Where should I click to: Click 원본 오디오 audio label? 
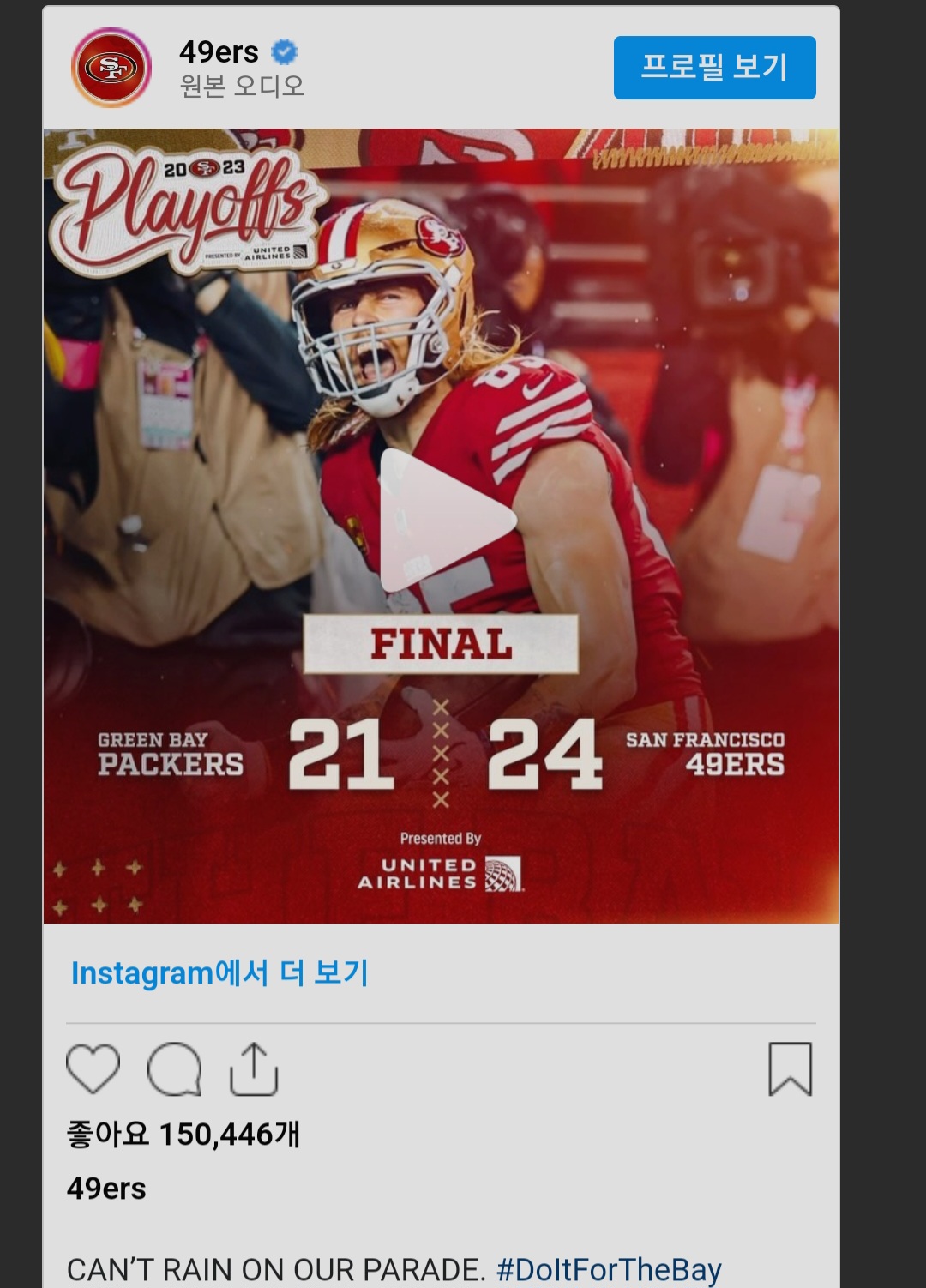(x=243, y=86)
